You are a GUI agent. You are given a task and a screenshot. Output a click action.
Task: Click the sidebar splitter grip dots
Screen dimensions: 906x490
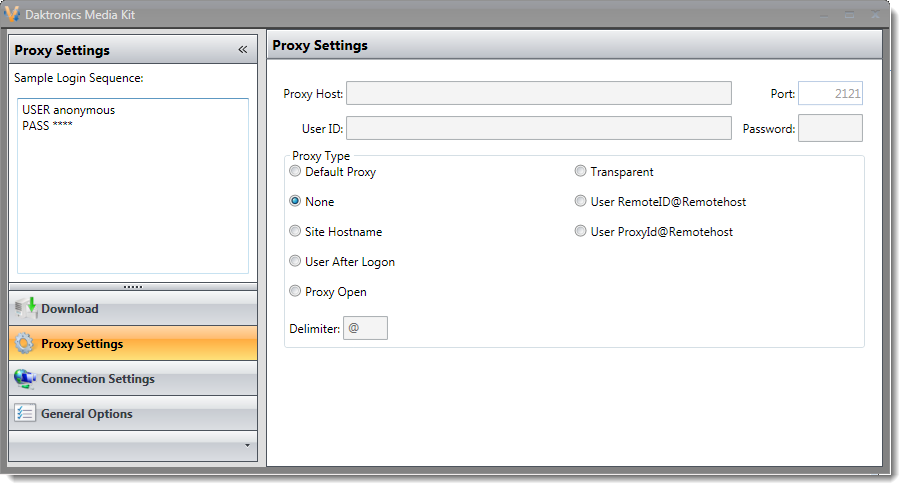pos(133,287)
